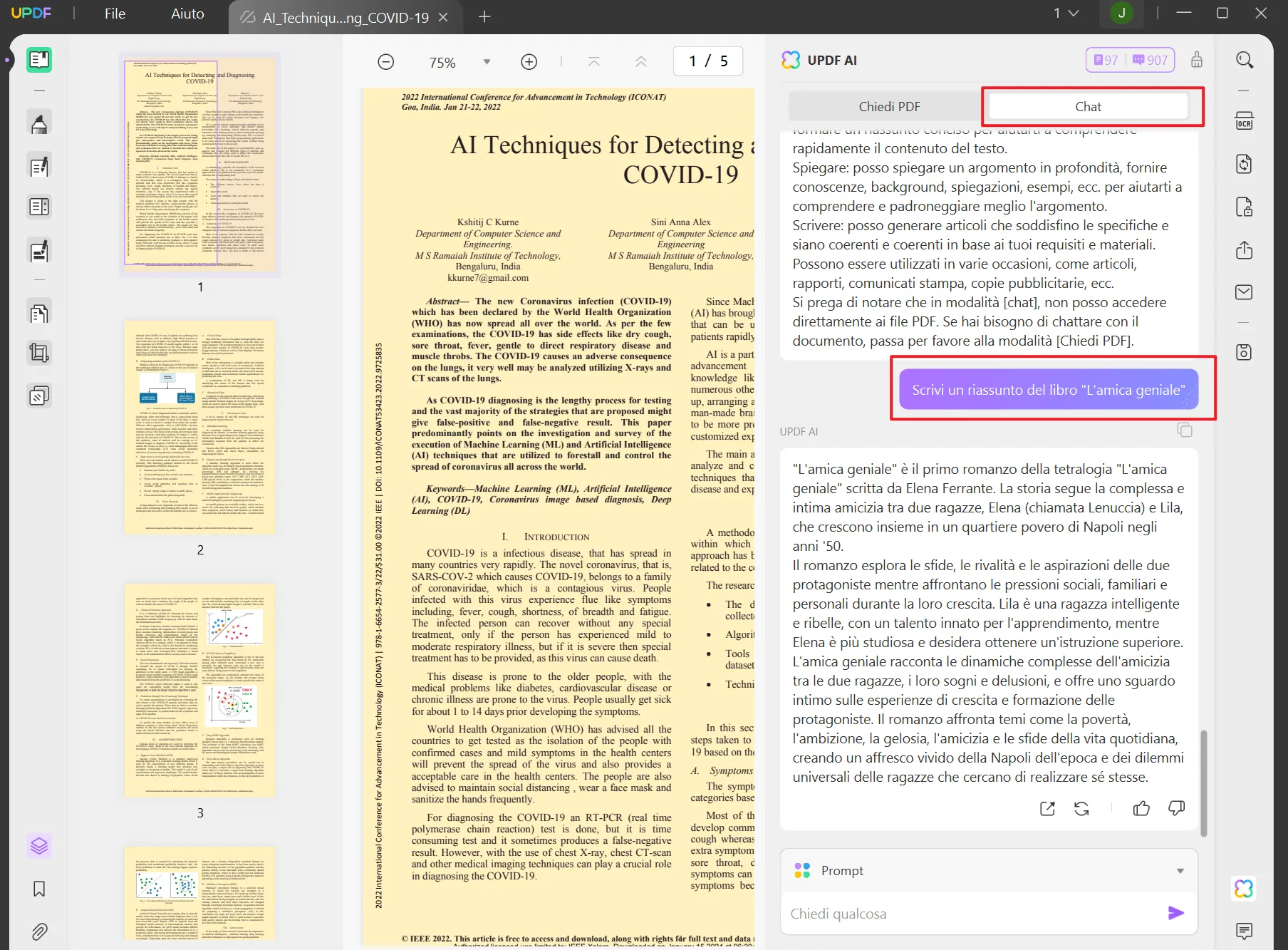Close the AI_Techniqu...ng_COVID-19 tab
The image size is (1288, 950).
(x=443, y=17)
